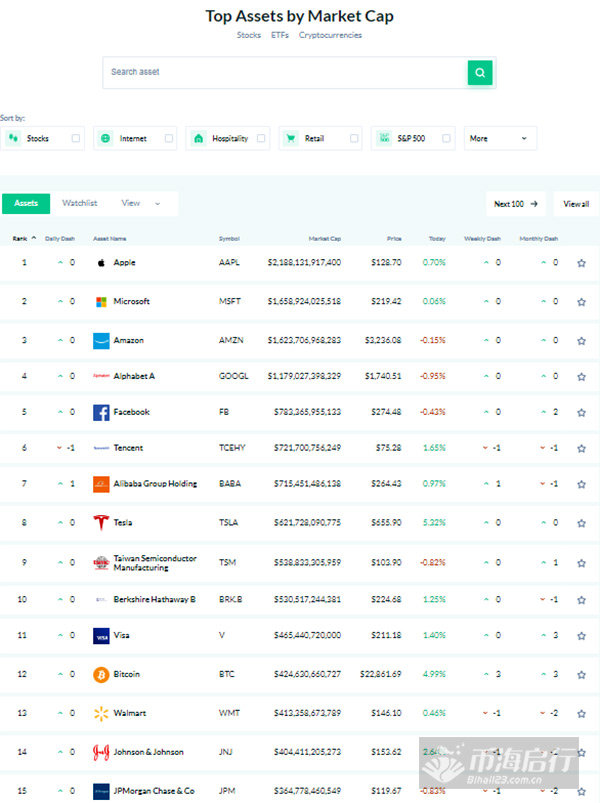Star the Alphabet A row as favorite
This screenshot has height=803, width=600.
582,377
